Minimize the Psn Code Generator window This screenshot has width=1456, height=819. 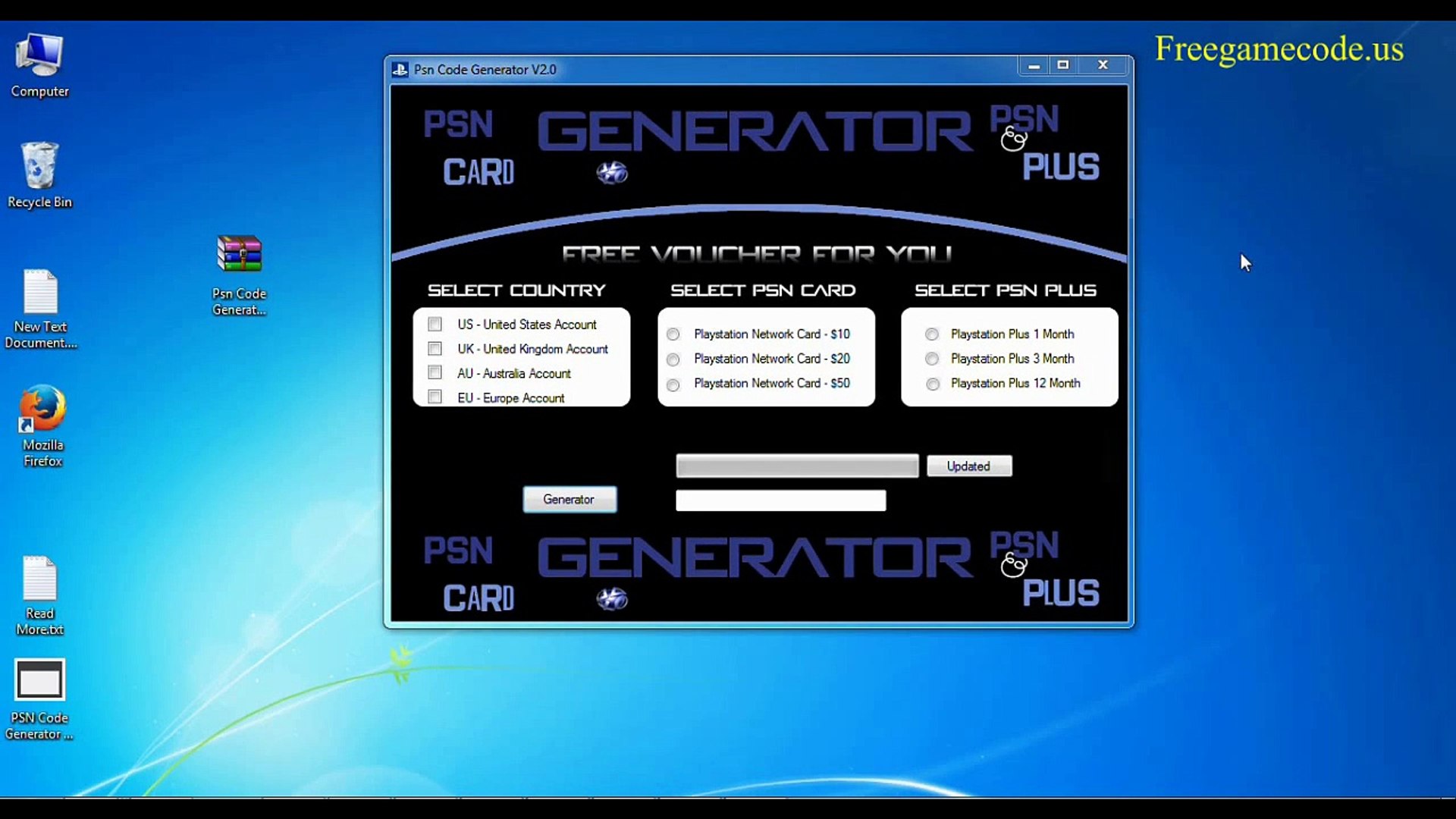[x=1033, y=66]
